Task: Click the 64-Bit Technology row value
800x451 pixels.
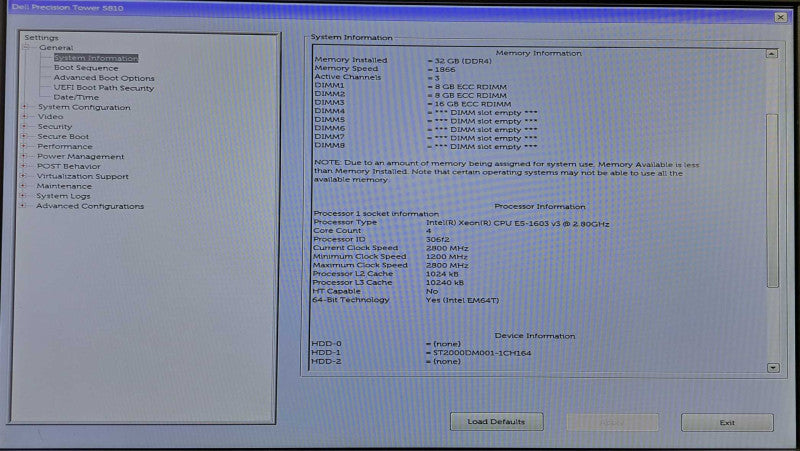Action: click(462, 300)
